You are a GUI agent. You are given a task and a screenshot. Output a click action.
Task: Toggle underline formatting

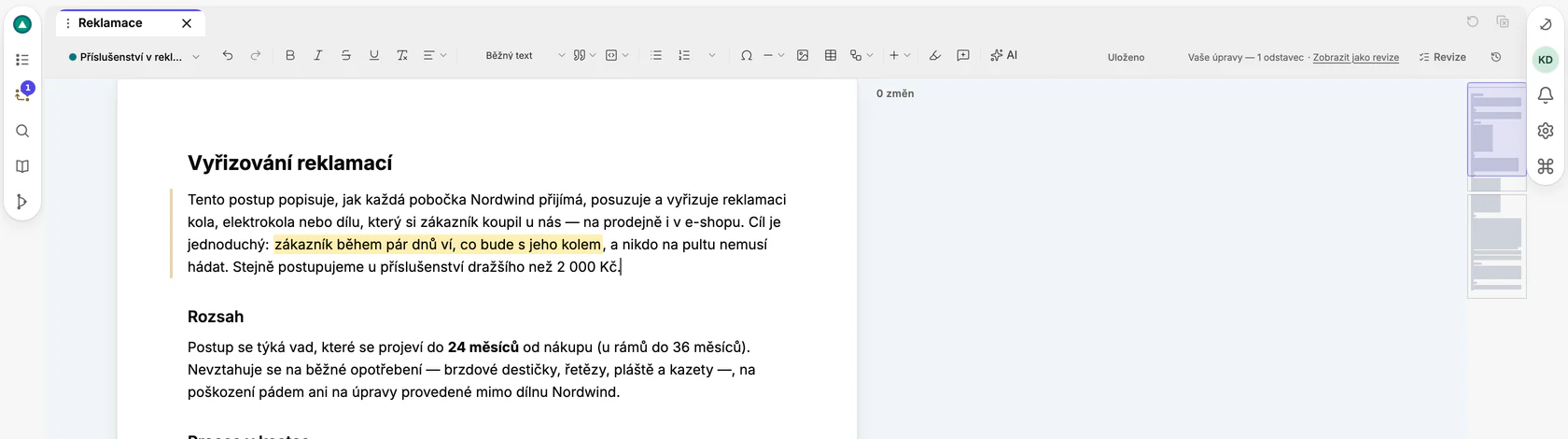point(374,56)
